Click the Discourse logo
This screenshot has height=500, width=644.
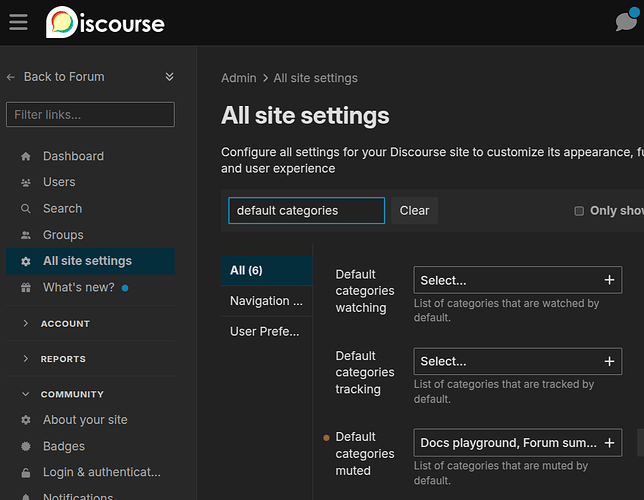(x=105, y=22)
